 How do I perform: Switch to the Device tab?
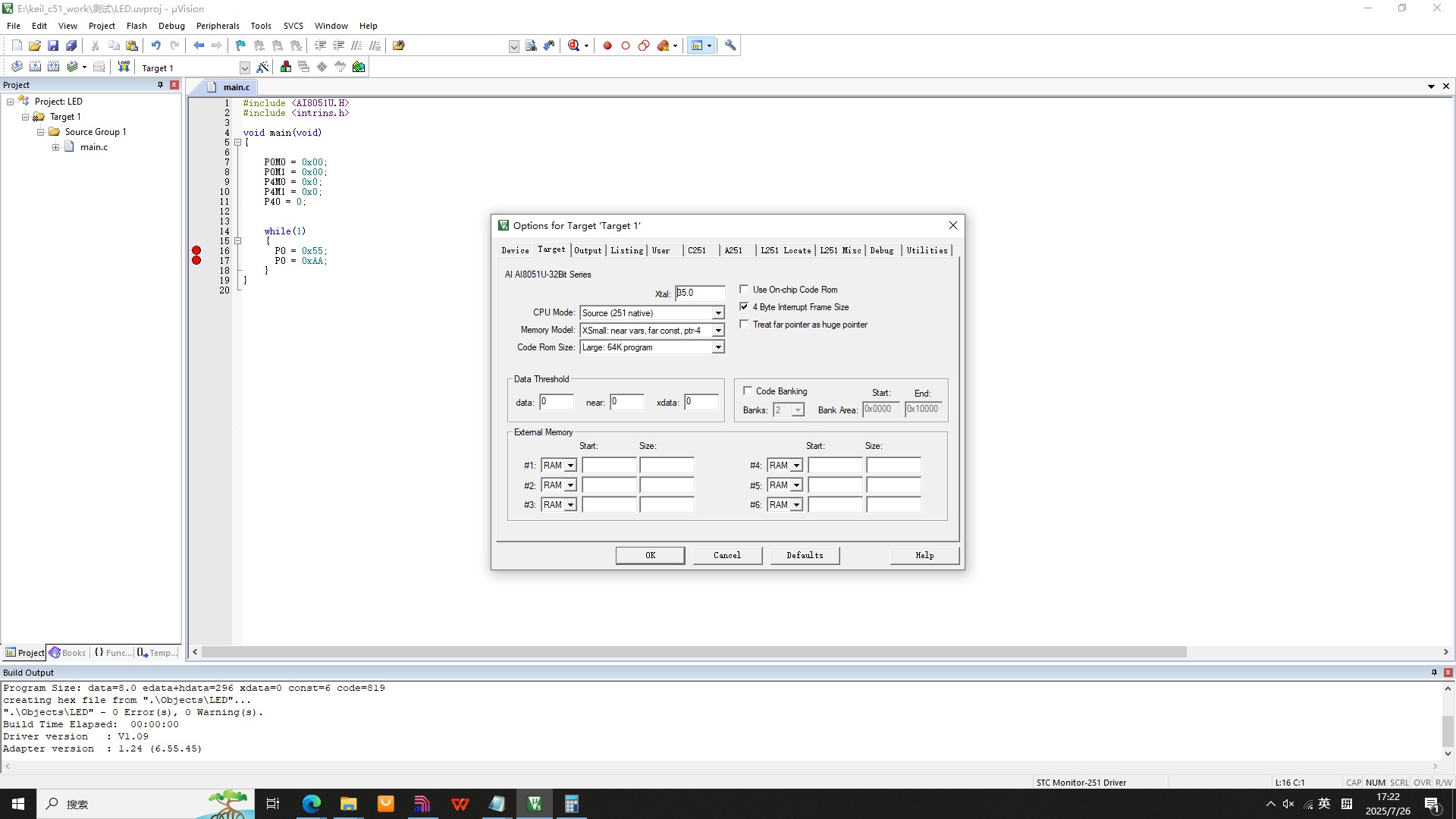(515, 250)
